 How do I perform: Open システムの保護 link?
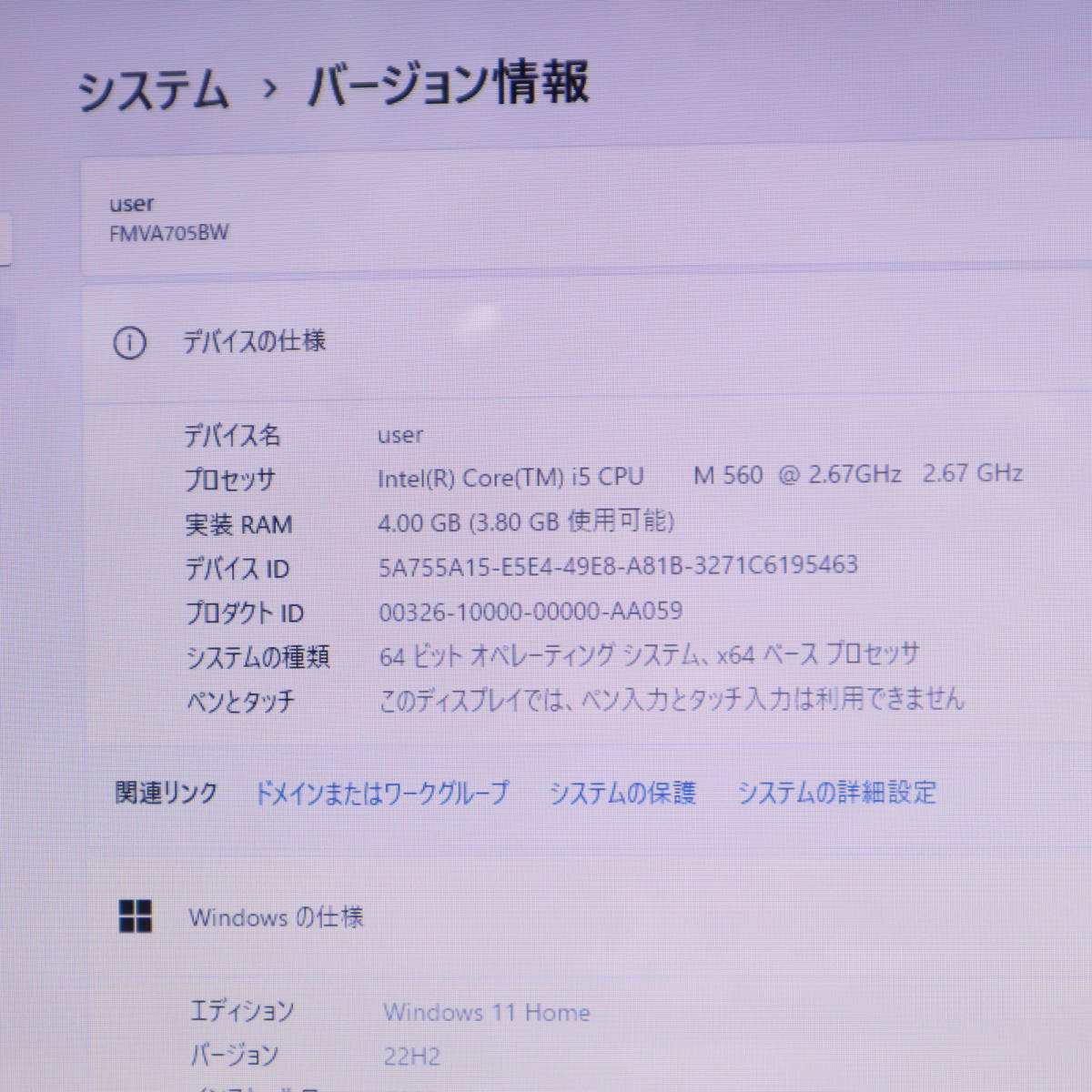click(622, 793)
